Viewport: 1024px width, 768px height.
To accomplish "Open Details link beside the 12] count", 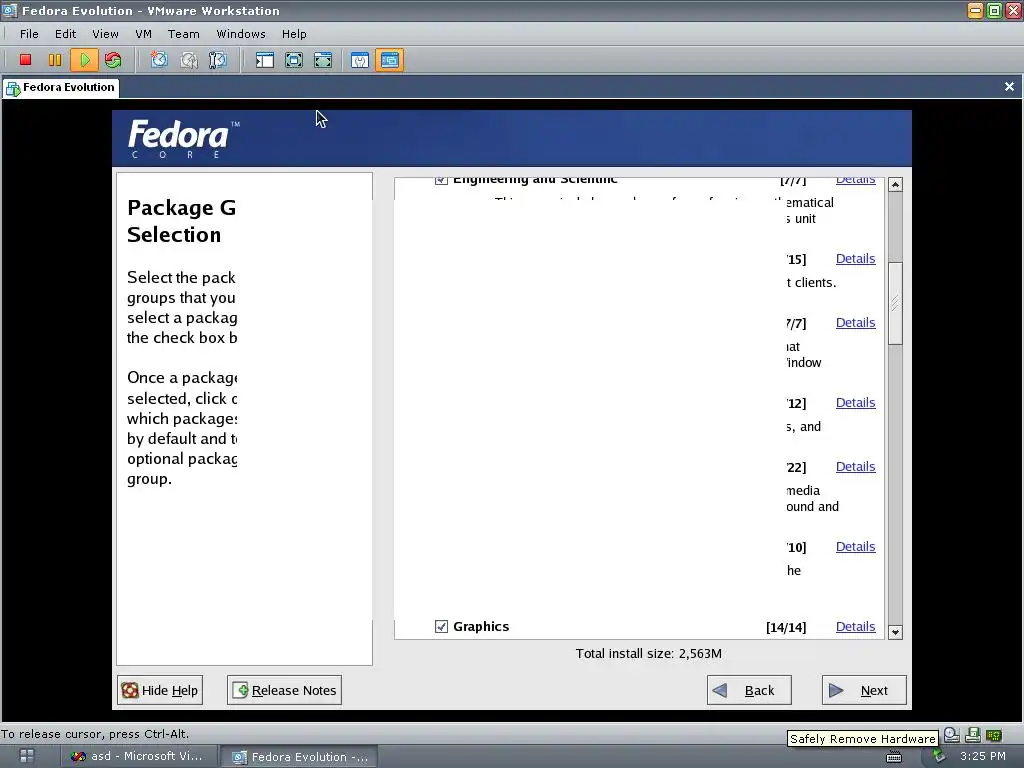I will tap(856, 403).
